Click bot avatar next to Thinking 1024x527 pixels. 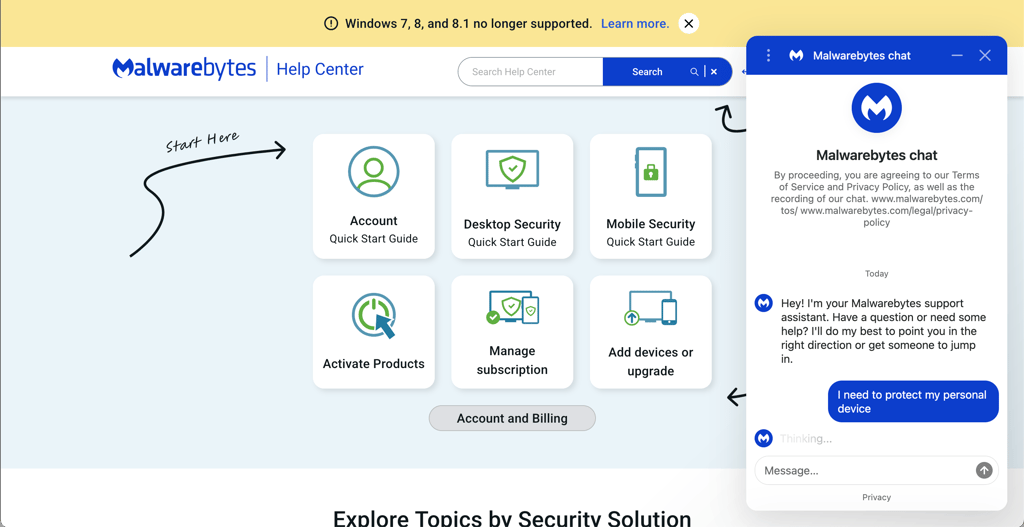[763, 438]
